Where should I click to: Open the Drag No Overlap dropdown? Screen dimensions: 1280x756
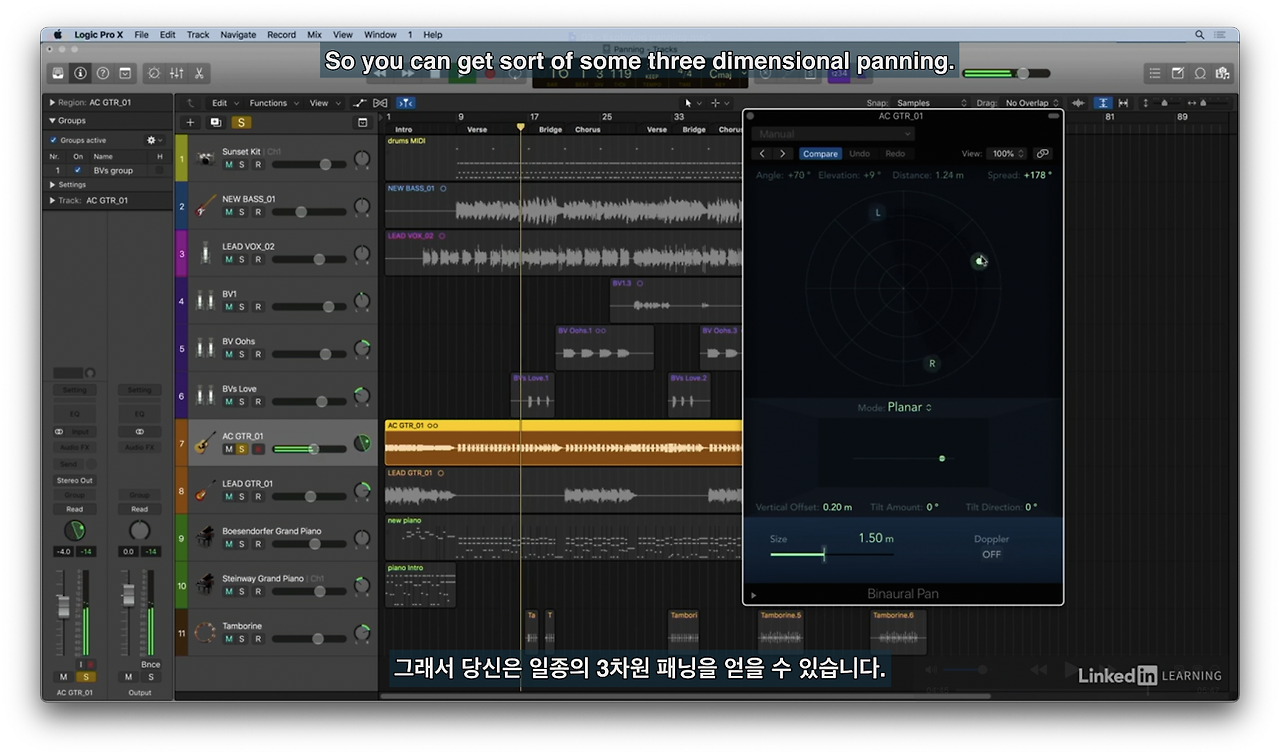(x=1032, y=103)
